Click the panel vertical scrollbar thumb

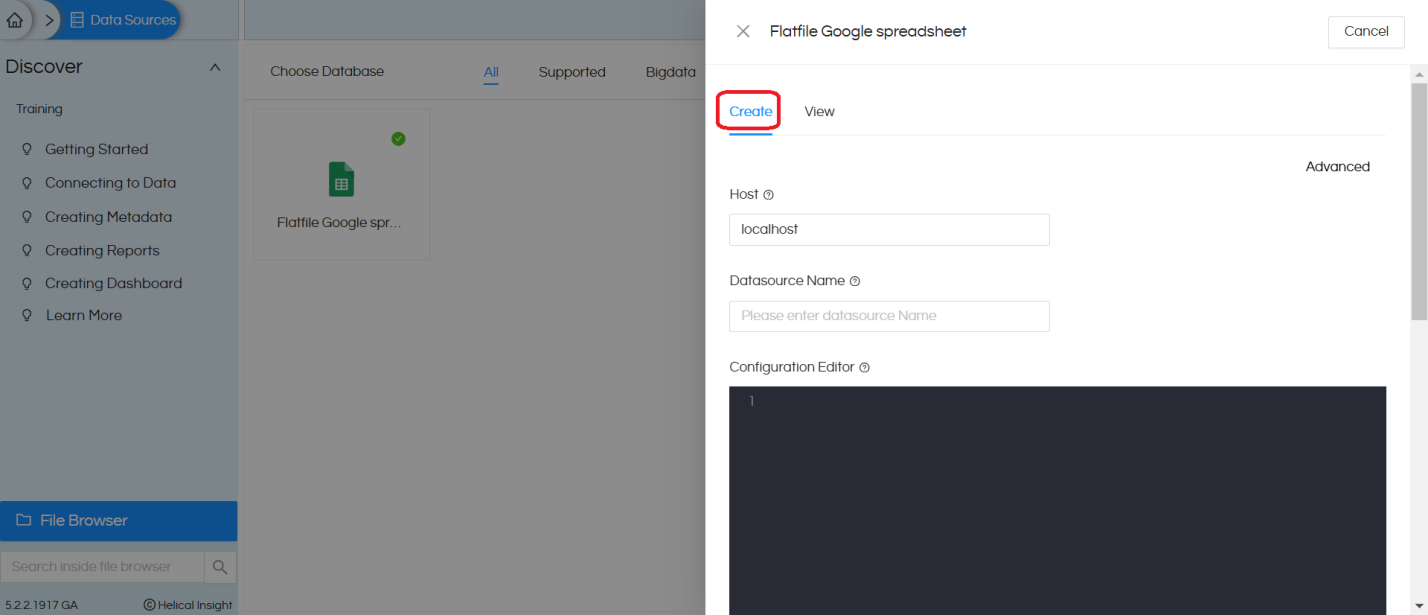[1419, 202]
